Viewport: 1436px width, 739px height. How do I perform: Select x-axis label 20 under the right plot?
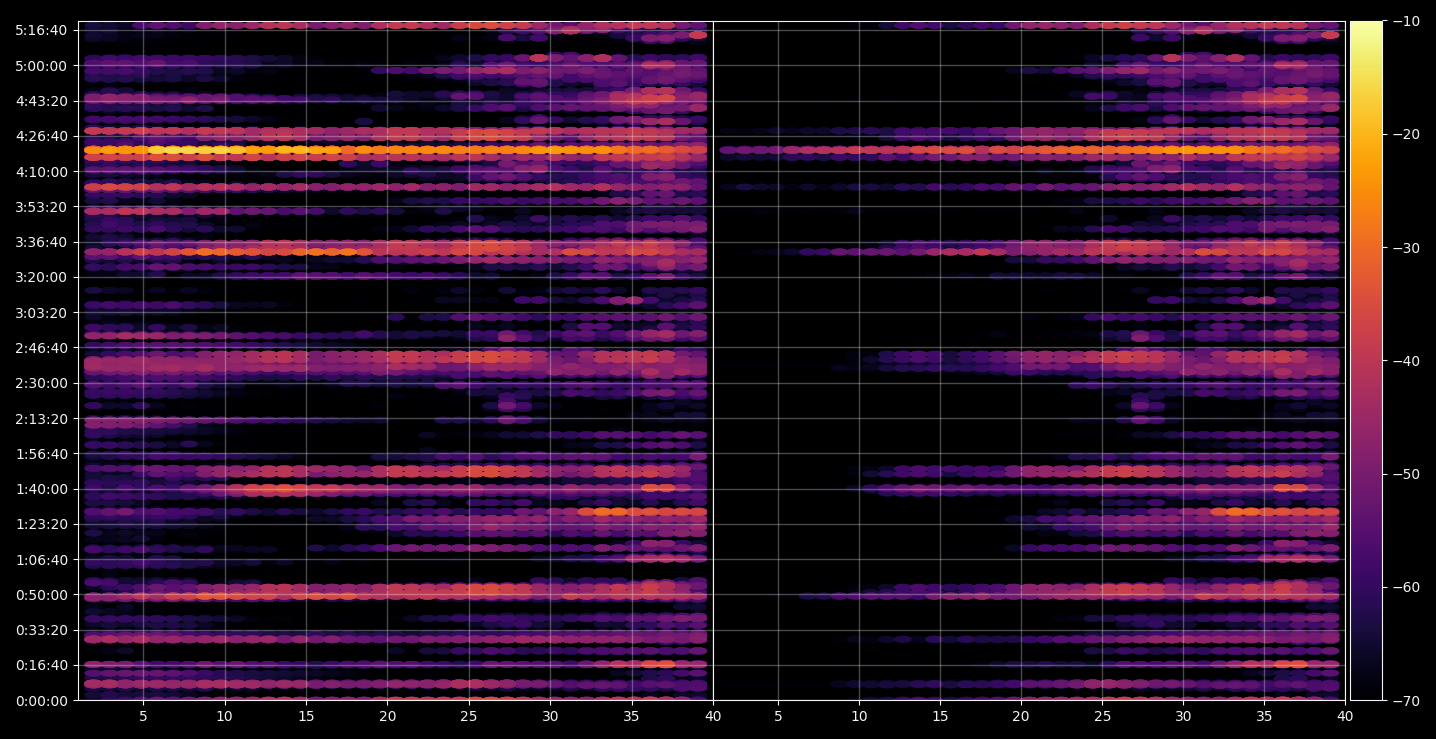(x=1021, y=716)
